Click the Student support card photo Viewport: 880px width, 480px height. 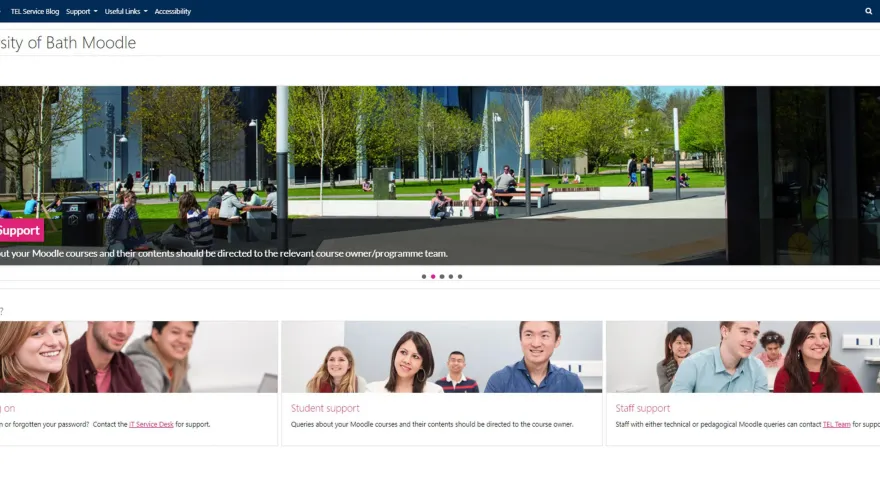[442, 356]
